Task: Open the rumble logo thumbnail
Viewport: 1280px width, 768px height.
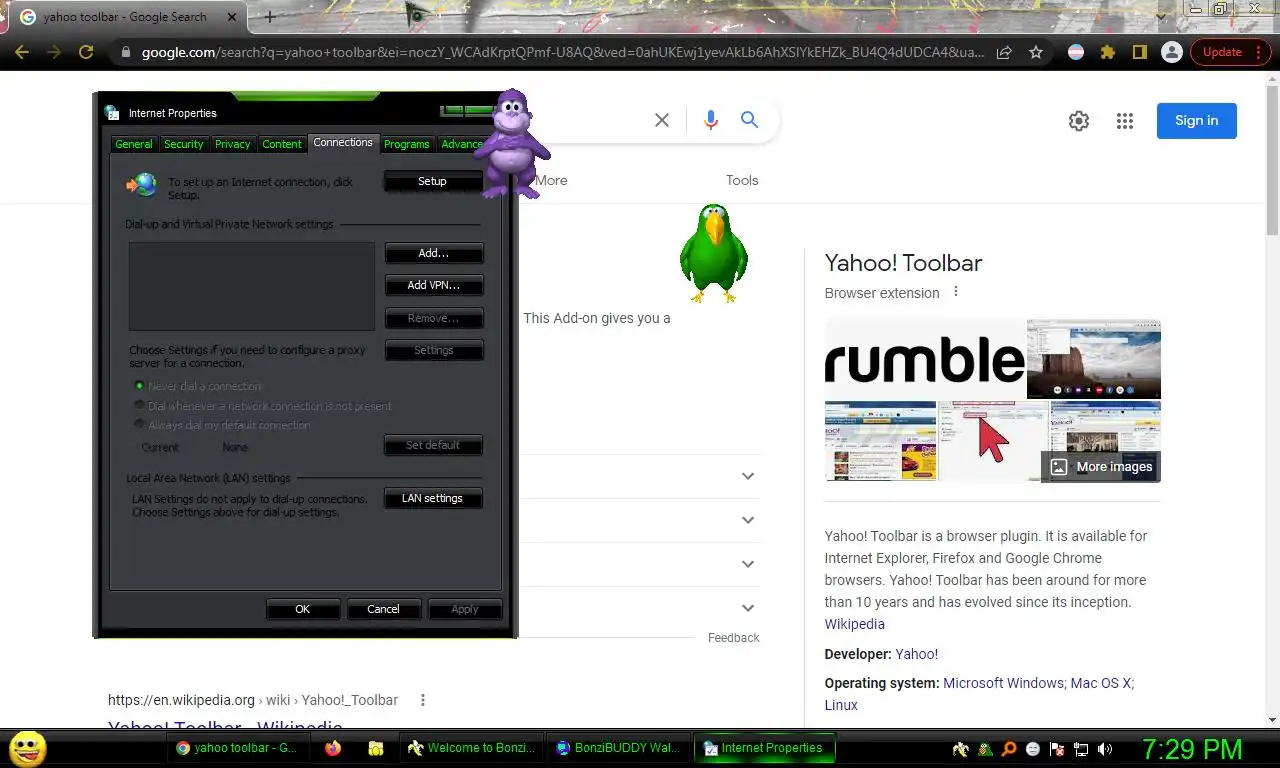Action: coord(924,359)
